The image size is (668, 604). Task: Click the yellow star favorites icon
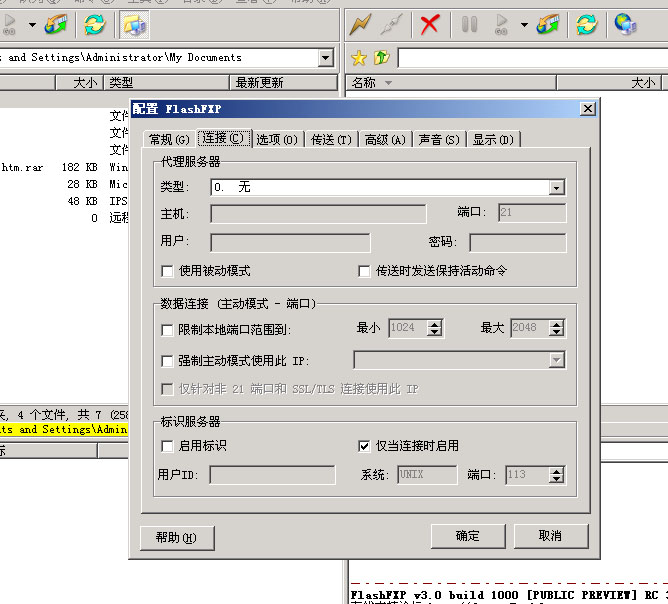[359, 58]
